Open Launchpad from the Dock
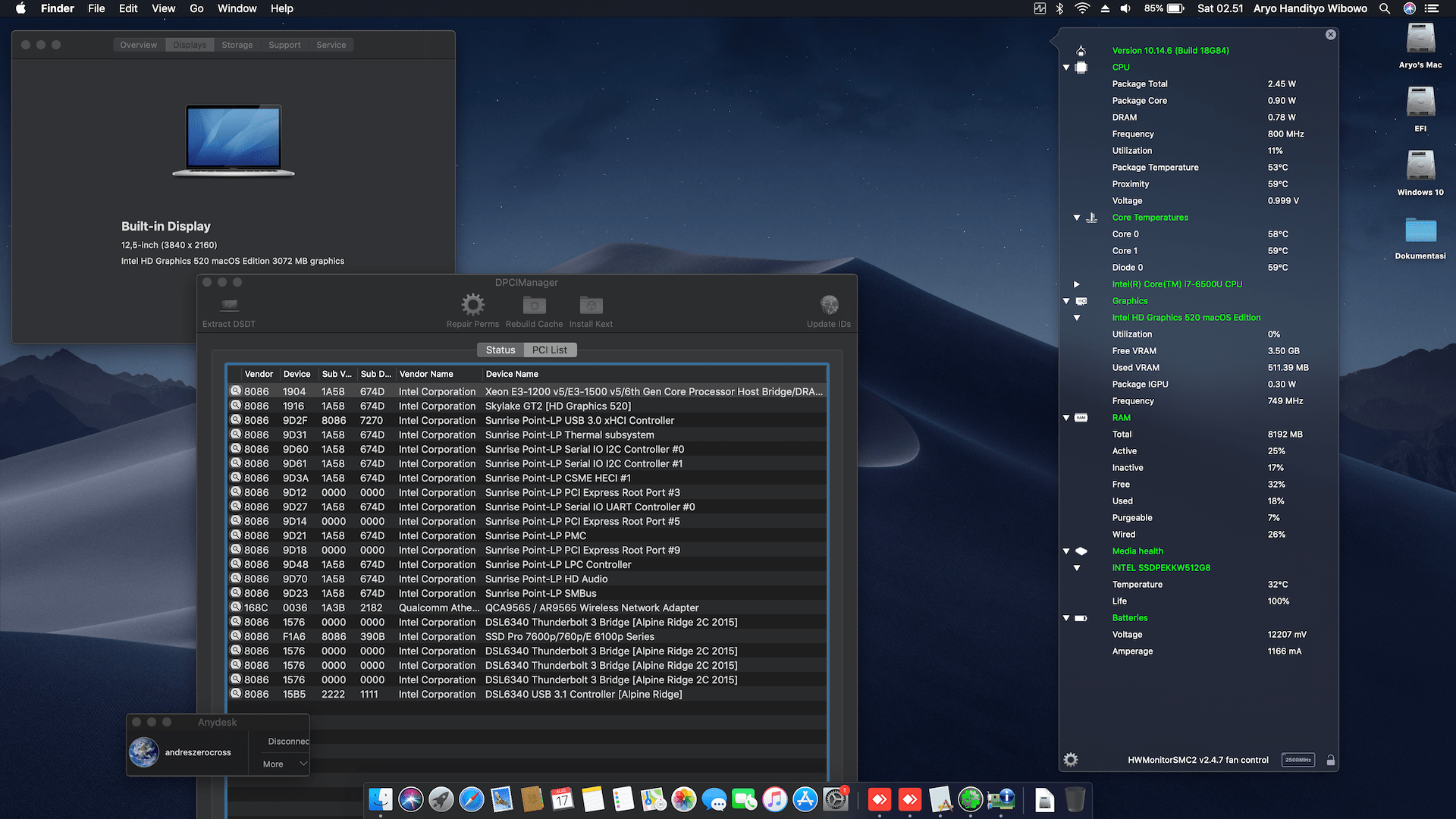This screenshot has width=1456, height=819. [441, 799]
